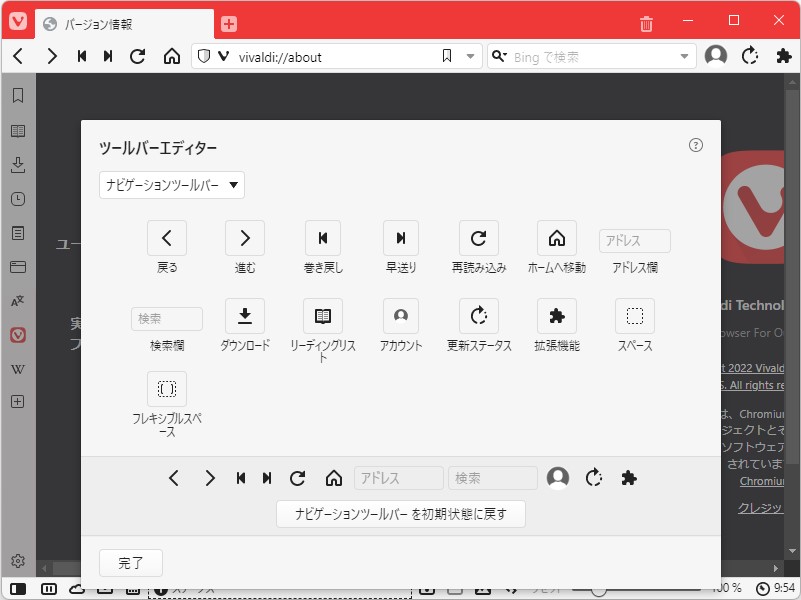801x600 pixels.
Task: Select the Extensions (拡張機能) icon in editor
Action: pyautogui.click(x=557, y=316)
